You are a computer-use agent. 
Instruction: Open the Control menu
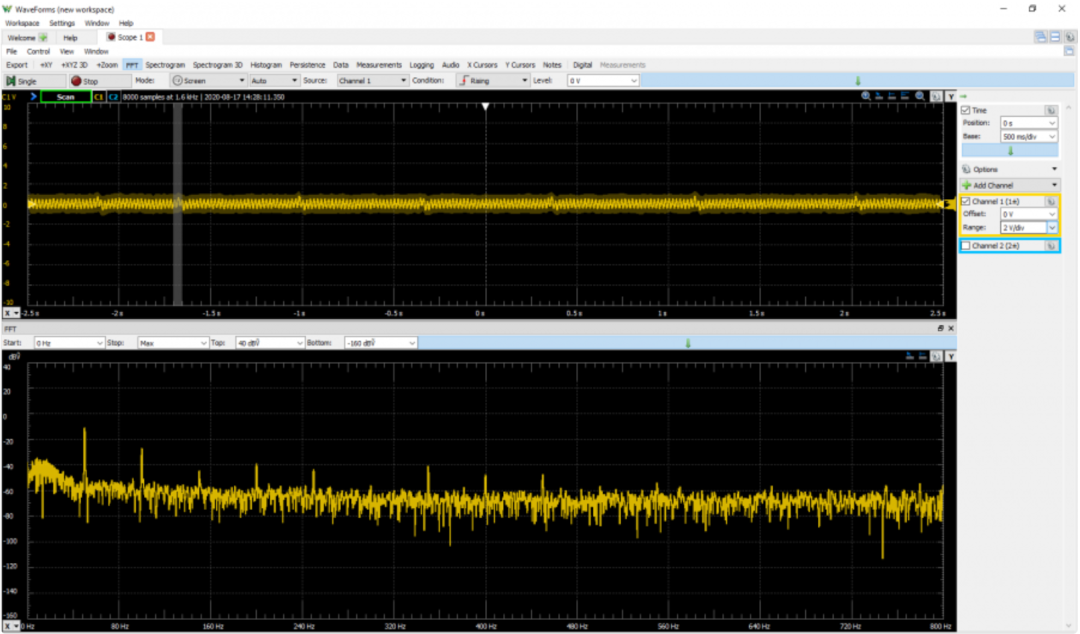[38, 51]
